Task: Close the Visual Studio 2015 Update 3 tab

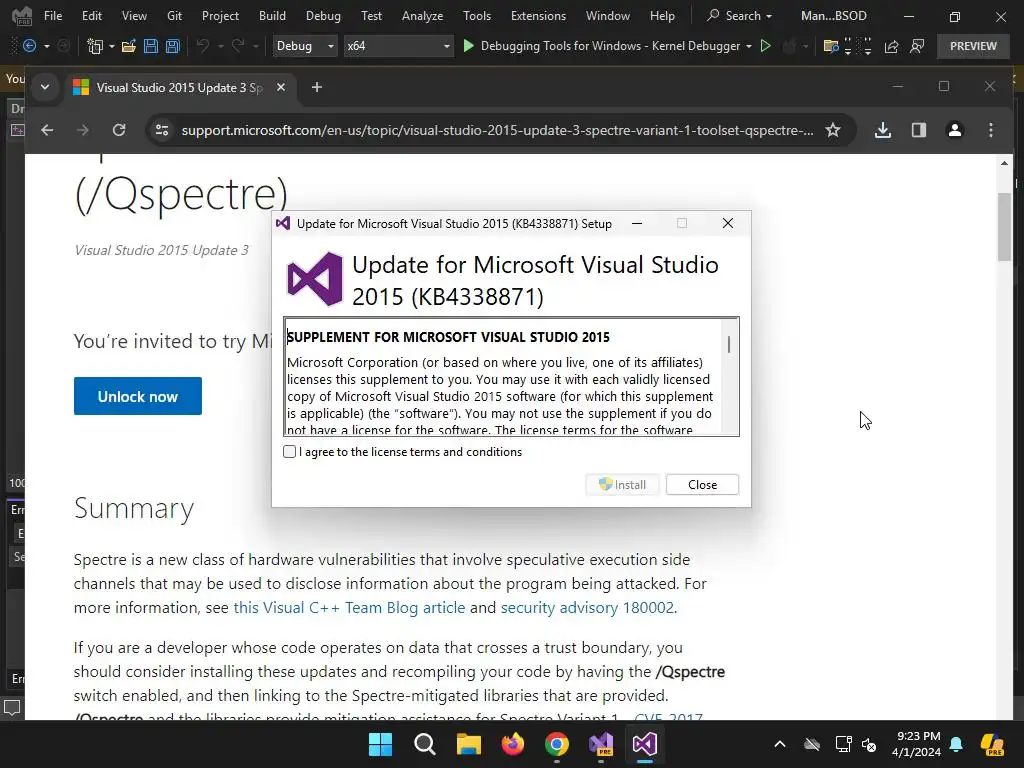Action: point(281,87)
